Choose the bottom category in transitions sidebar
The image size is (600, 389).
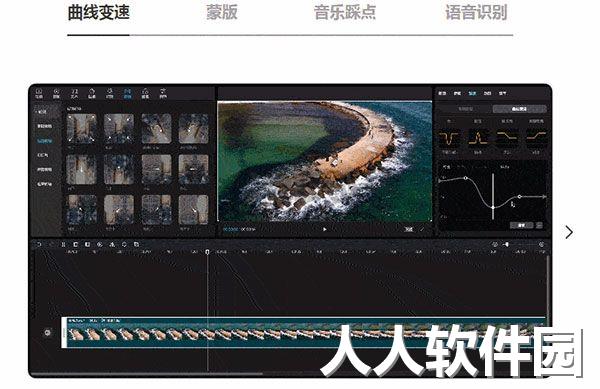pyautogui.click(x=44, y=184)
